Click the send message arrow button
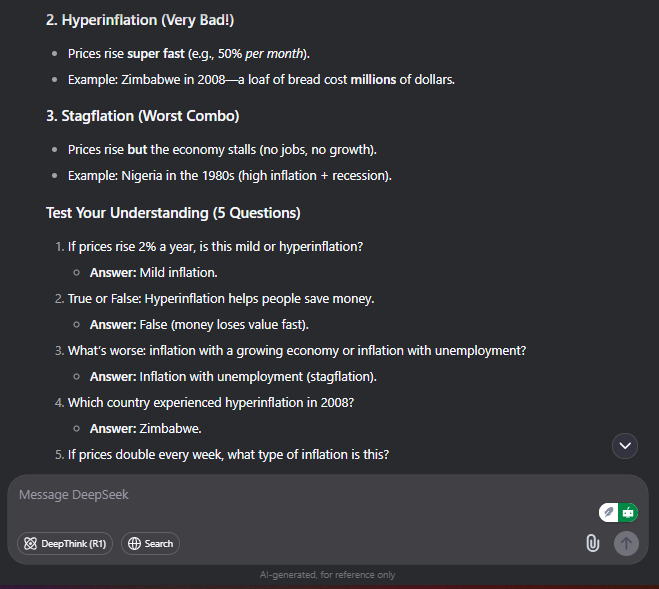Viewport: 659px width, 589px height. 626,543
